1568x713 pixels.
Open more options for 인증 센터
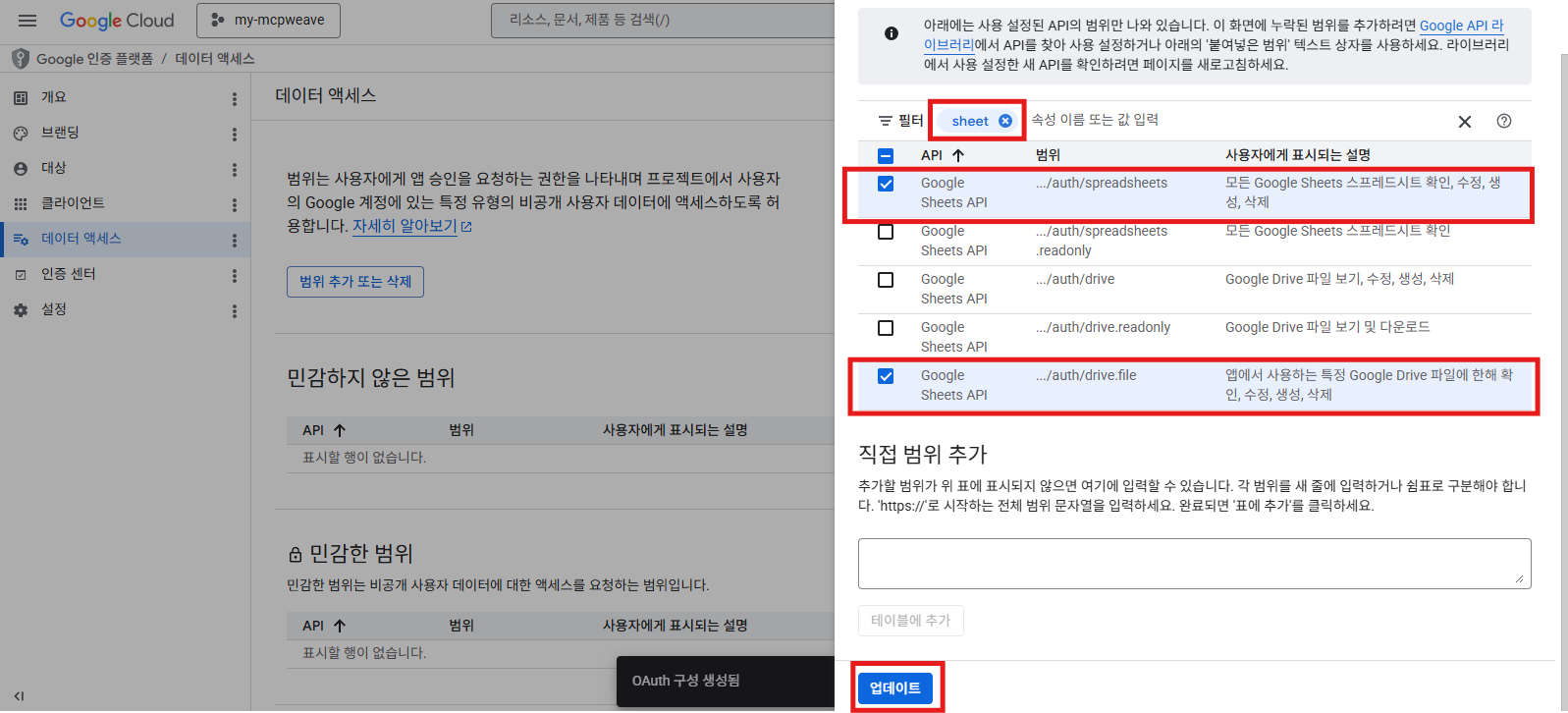(234, 276)
